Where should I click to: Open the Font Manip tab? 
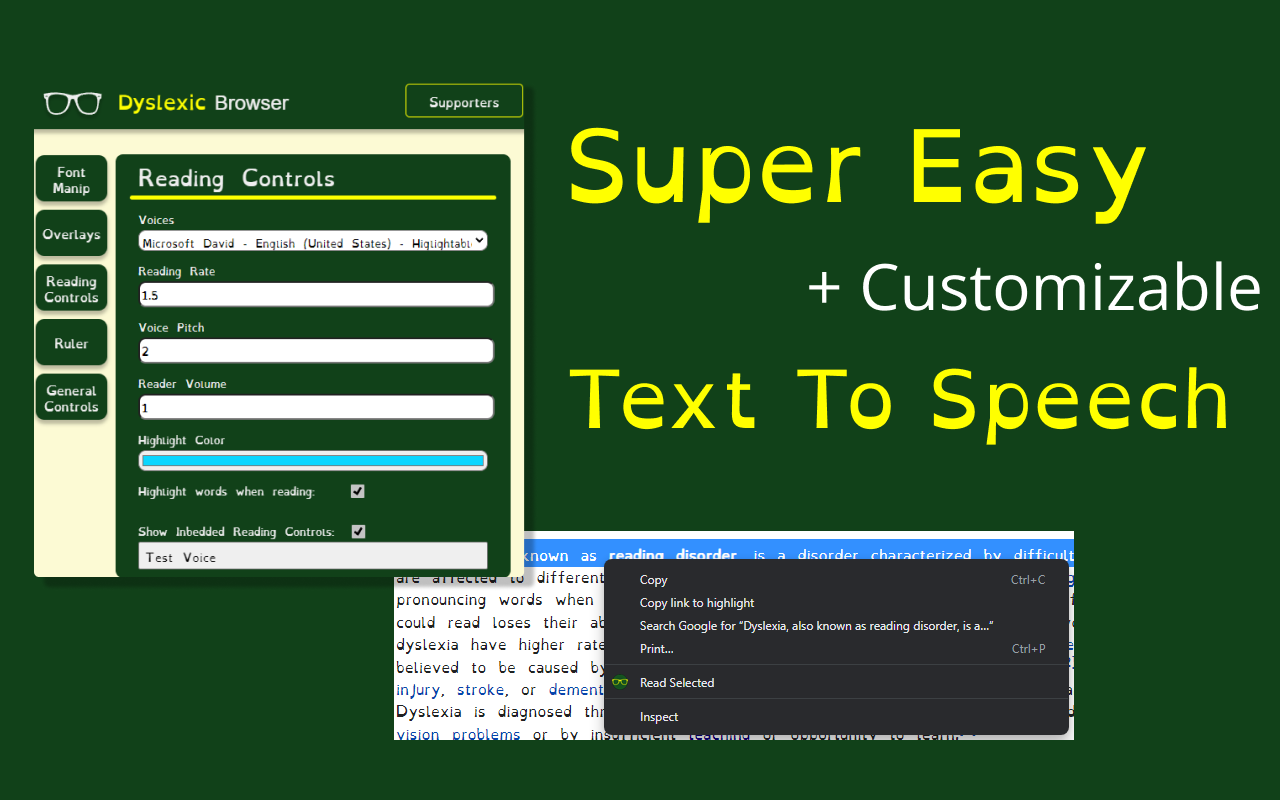(x=71, y=180)
